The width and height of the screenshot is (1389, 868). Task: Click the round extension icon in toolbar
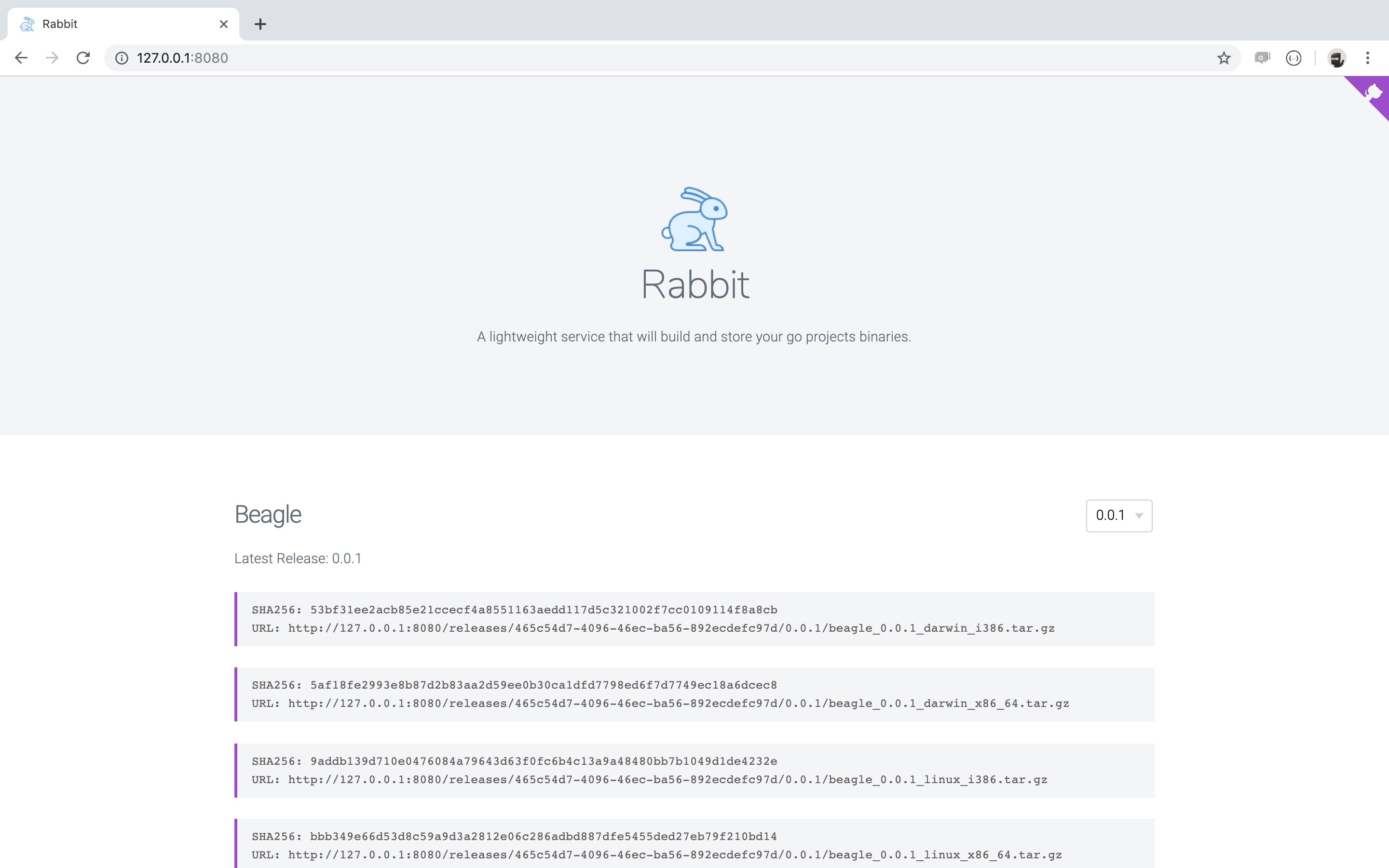(1293, 58)
